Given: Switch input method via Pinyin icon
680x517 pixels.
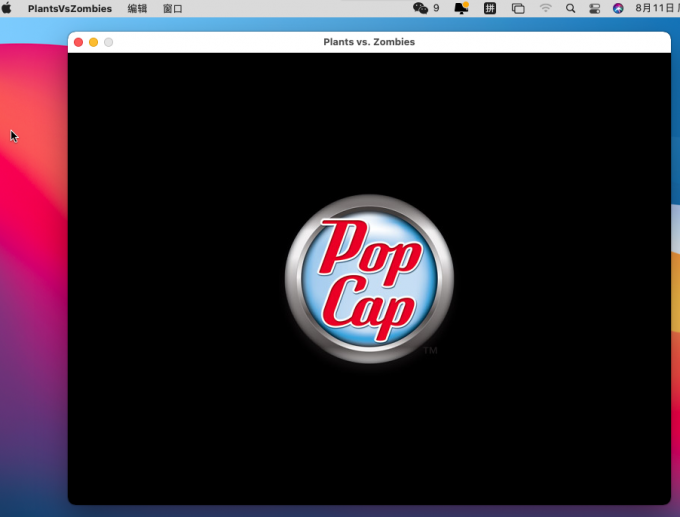Looking at the screenshot, I should click(490, 8).
